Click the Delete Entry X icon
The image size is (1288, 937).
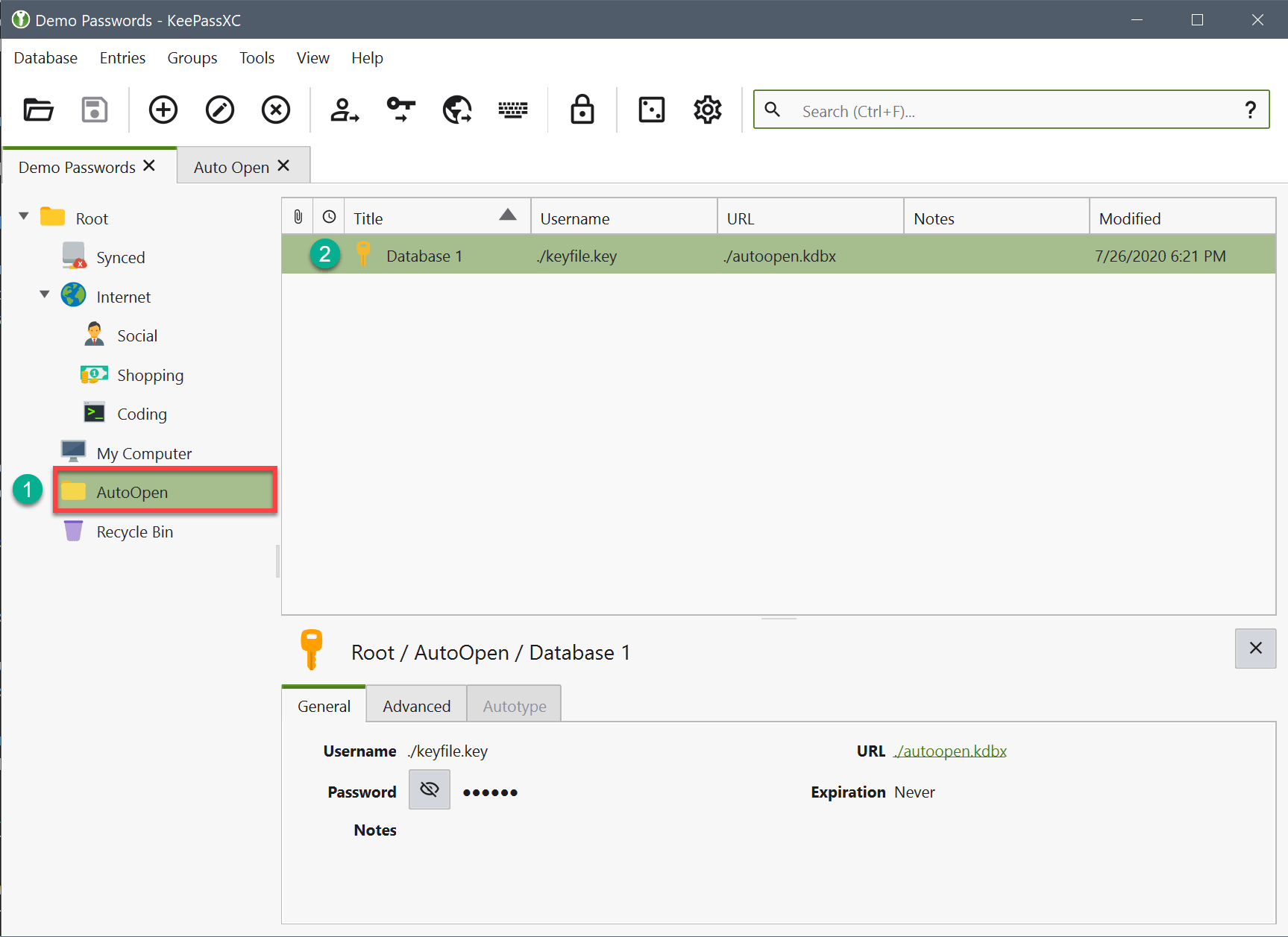pos(276,110)
